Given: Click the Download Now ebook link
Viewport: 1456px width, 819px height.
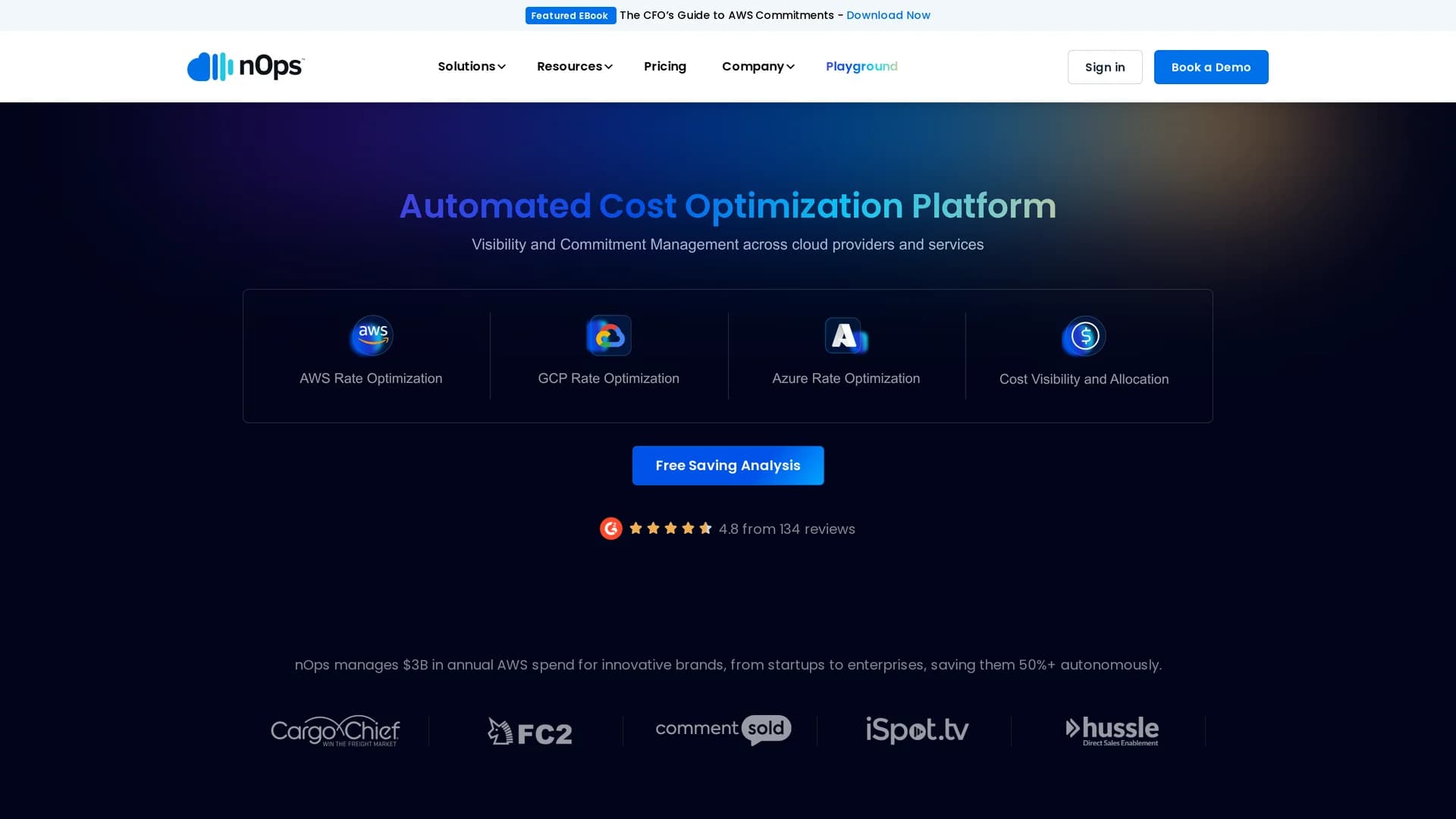Looking at the screenshot, I should (x=888, y=15).
